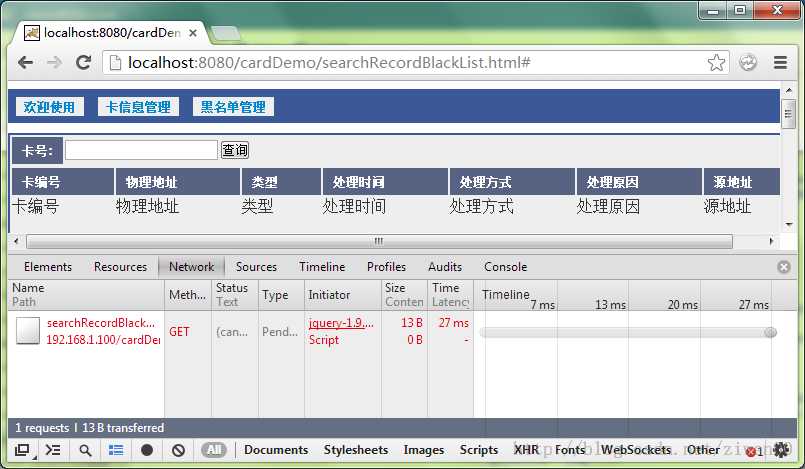The width and height of the screenshot is (805, 469).
Task: Click the 查询 search button
Action: click(x=235, y=150)
